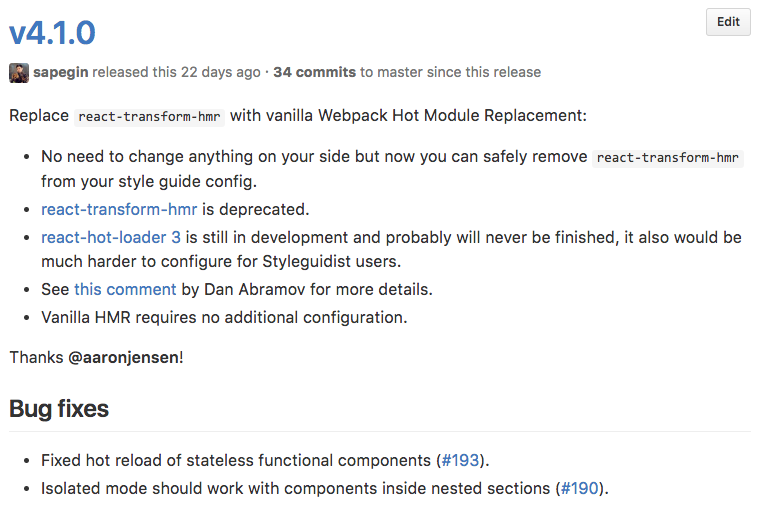
Task: Open the react-hot-loader 3 link
Action: click(111, 237)
